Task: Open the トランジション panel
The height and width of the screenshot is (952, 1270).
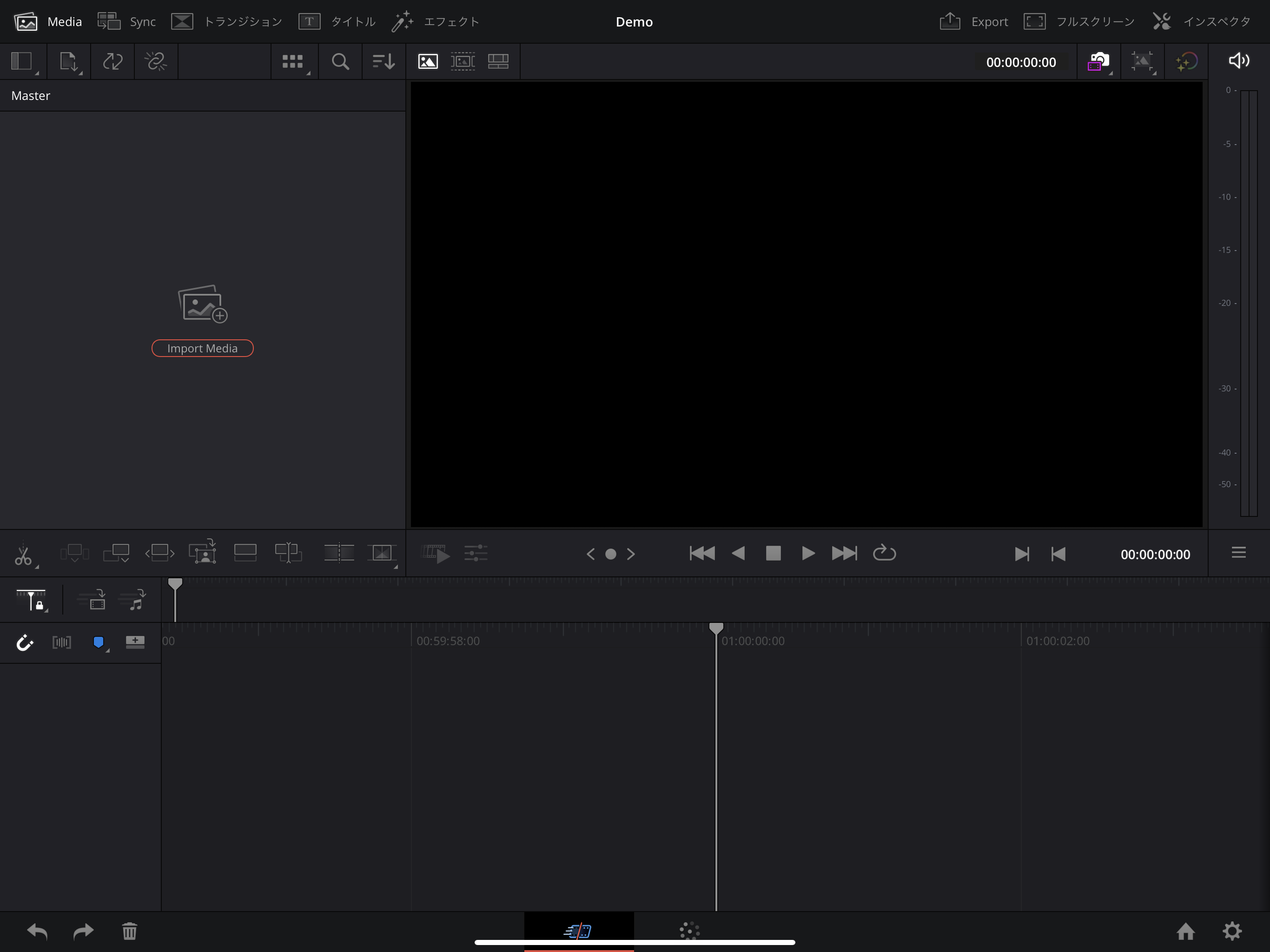Action: point(227,22)
